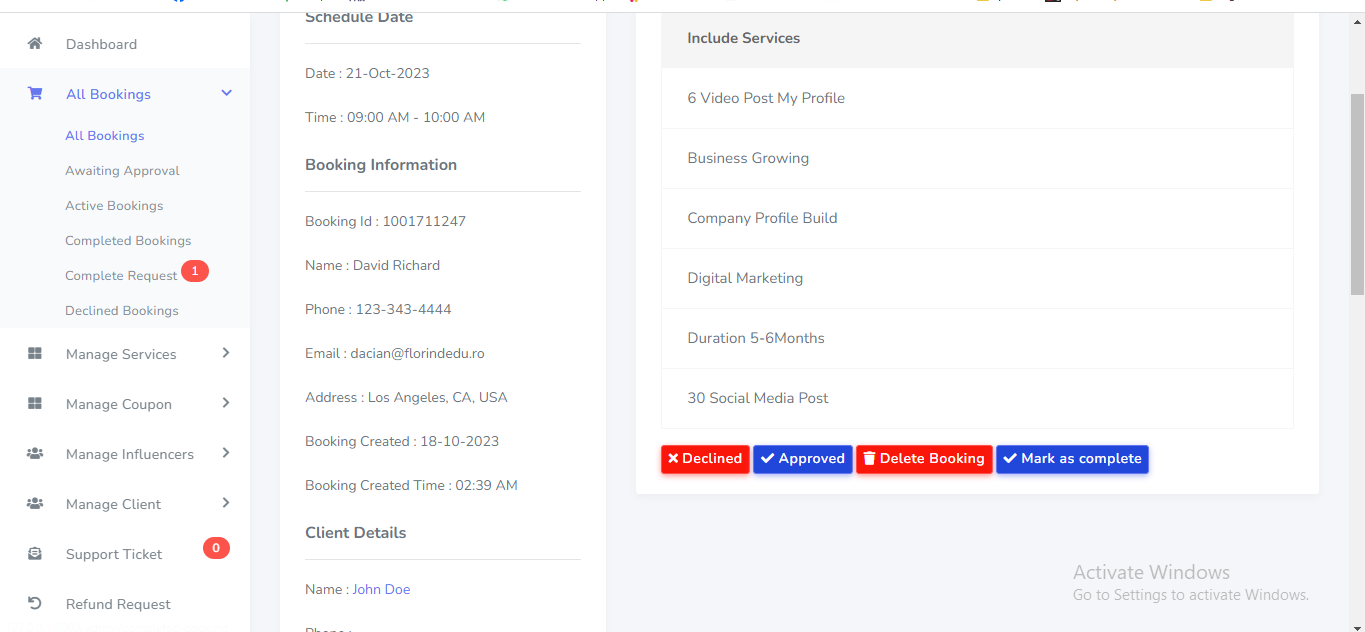Screen dimensions: 1365x632
Task: Click the Manage Influencers people icon
Action: click(35, 454)
